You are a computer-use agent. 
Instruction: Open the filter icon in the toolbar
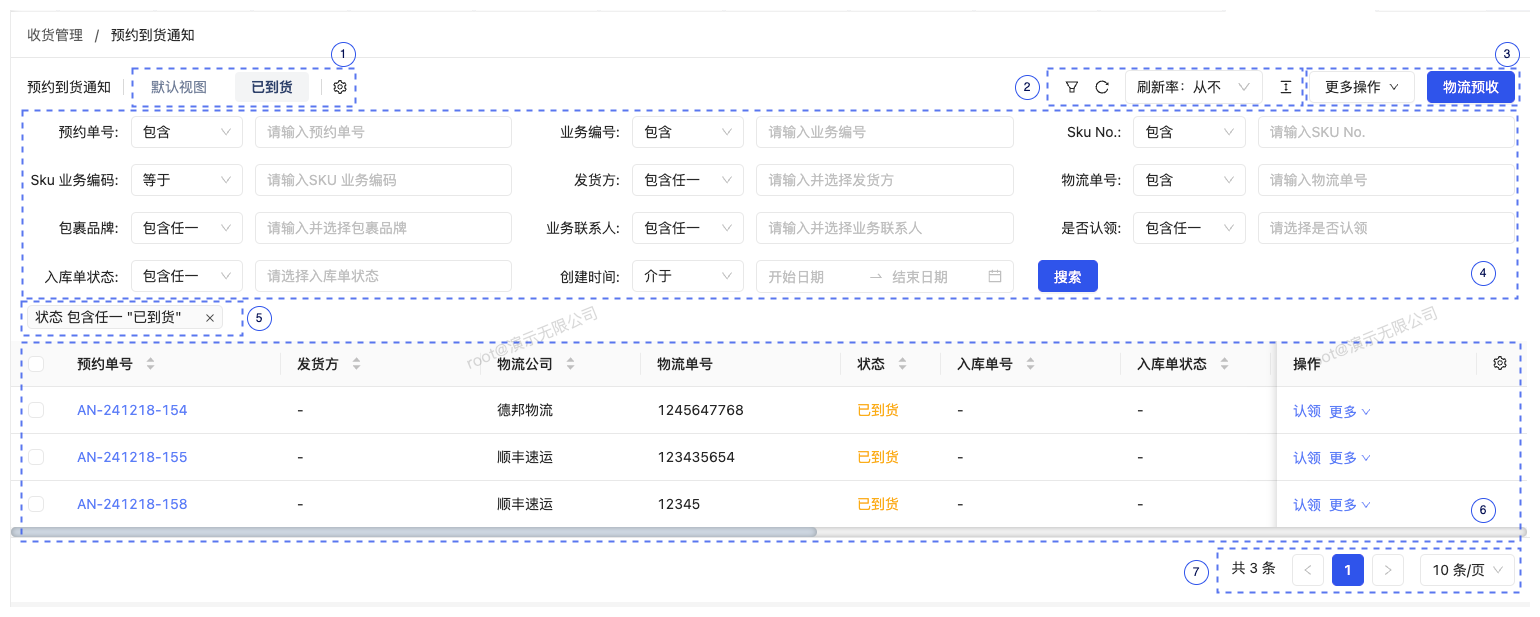[x=1071, y=87]
